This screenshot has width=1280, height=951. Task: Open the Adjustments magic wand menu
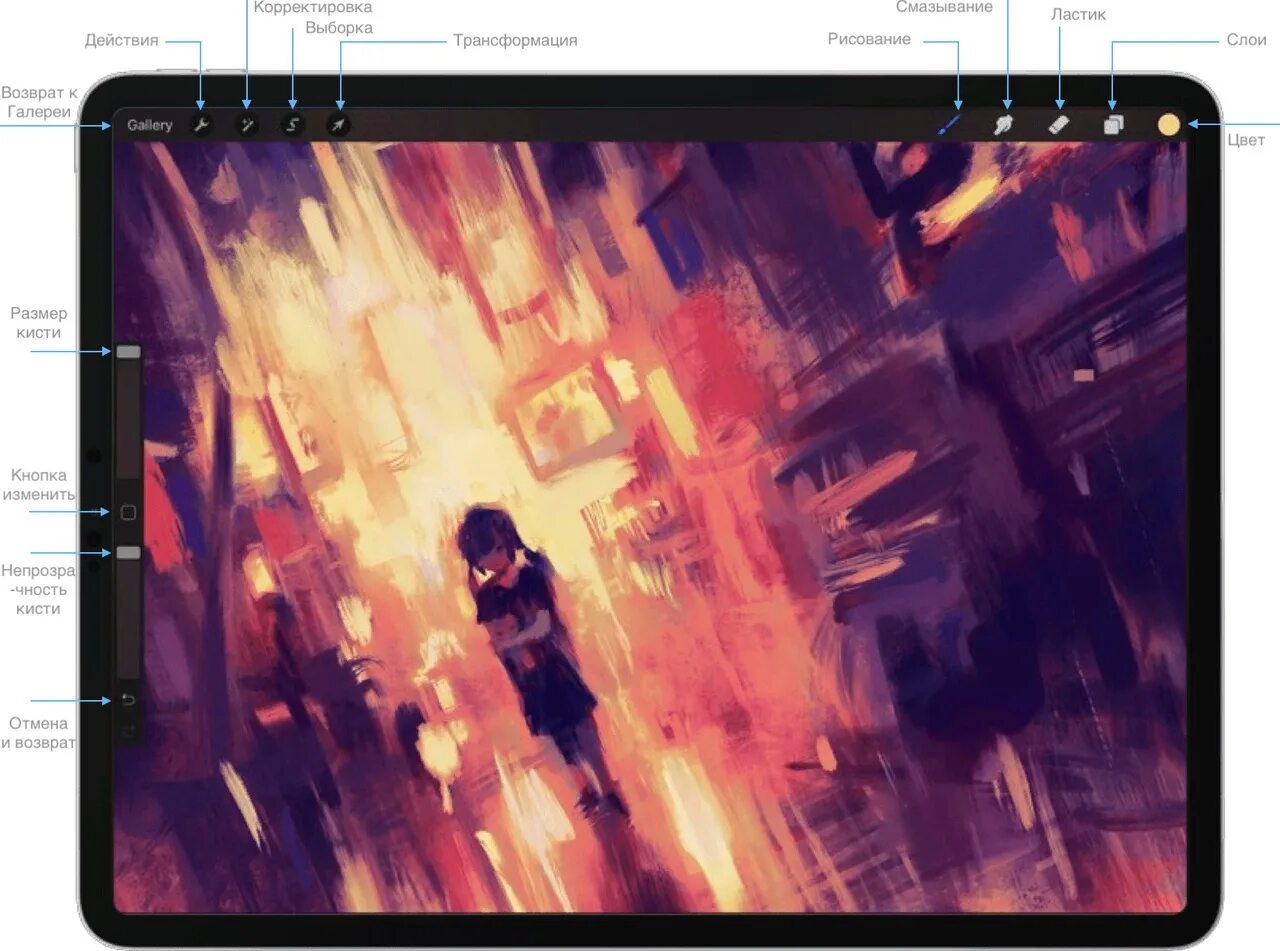246,125
